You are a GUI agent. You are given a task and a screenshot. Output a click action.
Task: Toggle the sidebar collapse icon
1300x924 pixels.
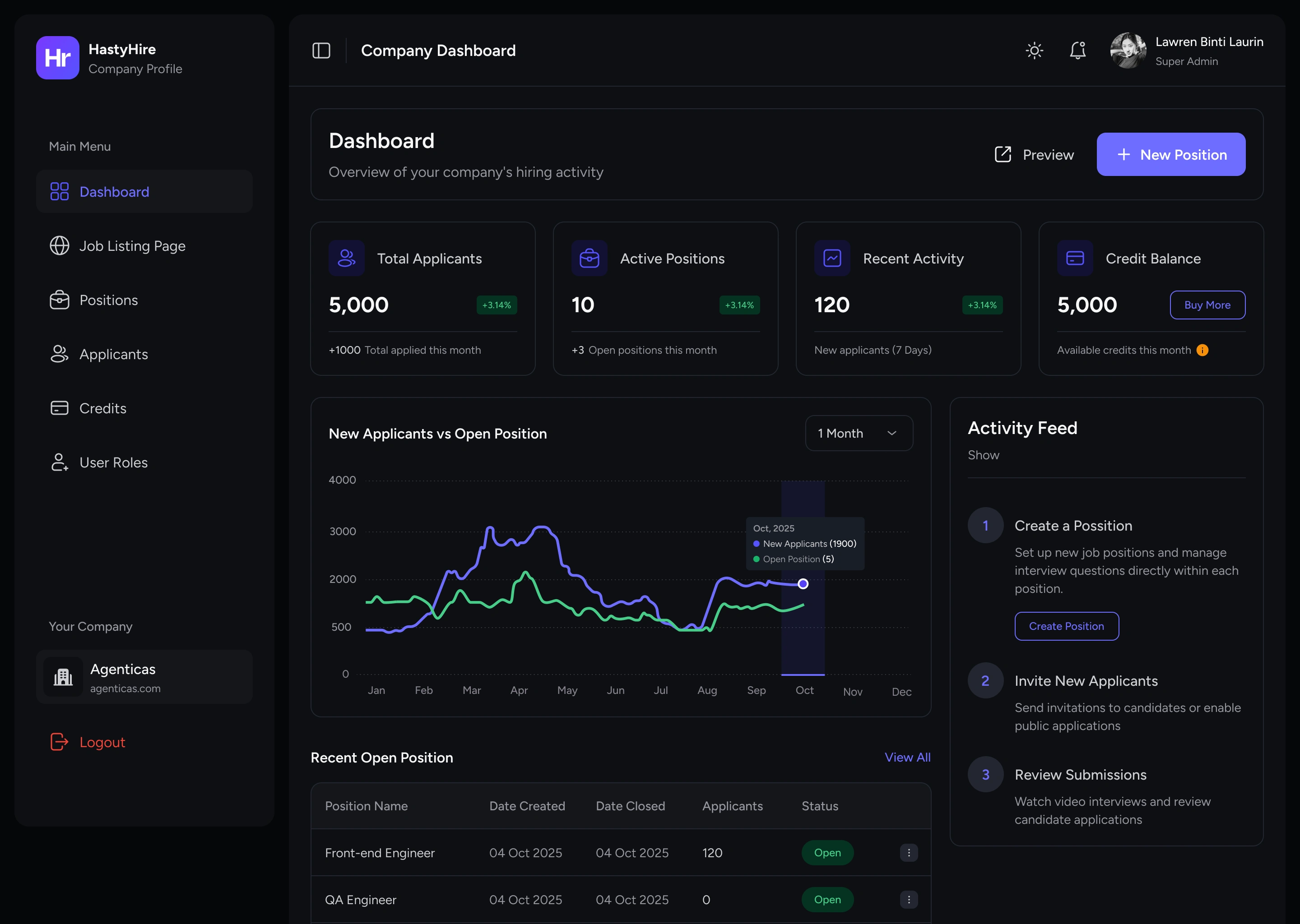click(321, 51)
